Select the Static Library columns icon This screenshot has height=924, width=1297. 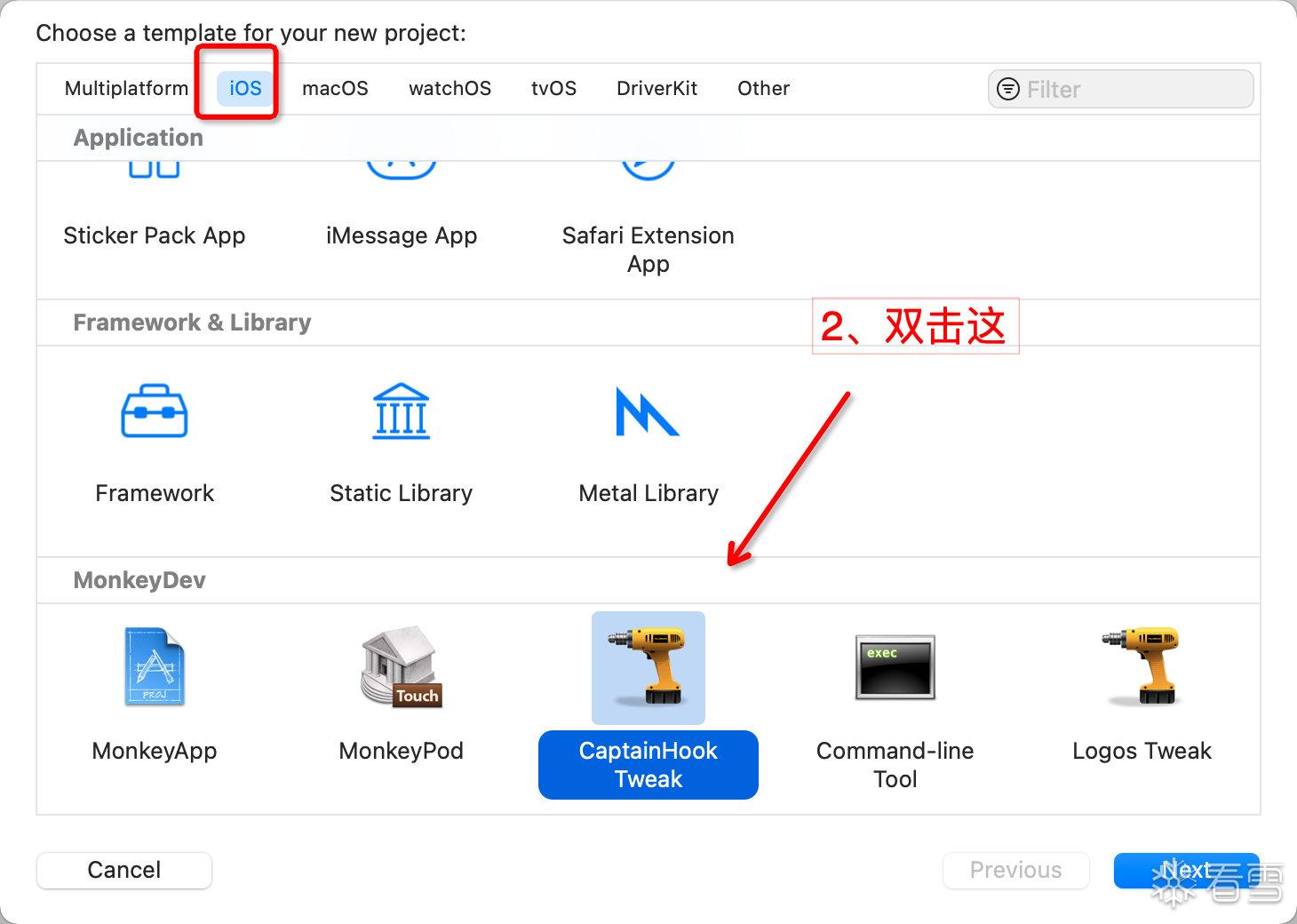(402, 410)
